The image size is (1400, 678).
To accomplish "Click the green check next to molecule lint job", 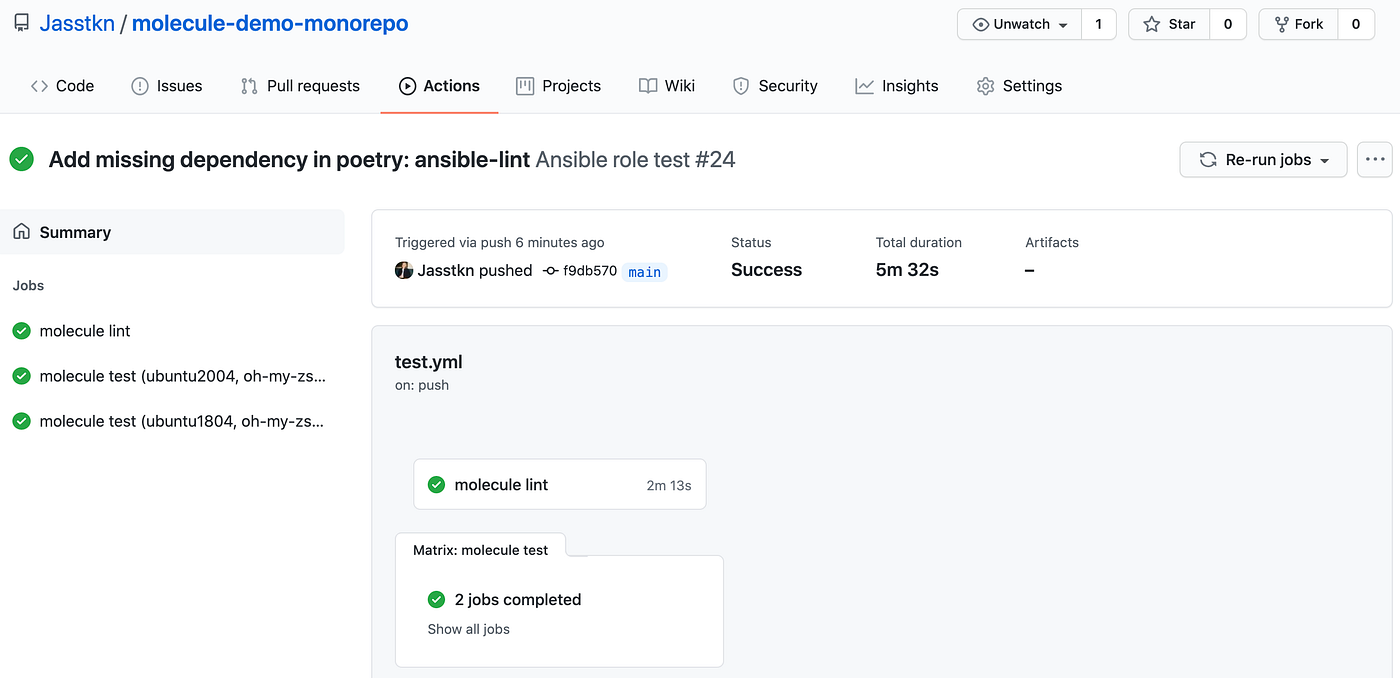I will (x=21, y=330).
